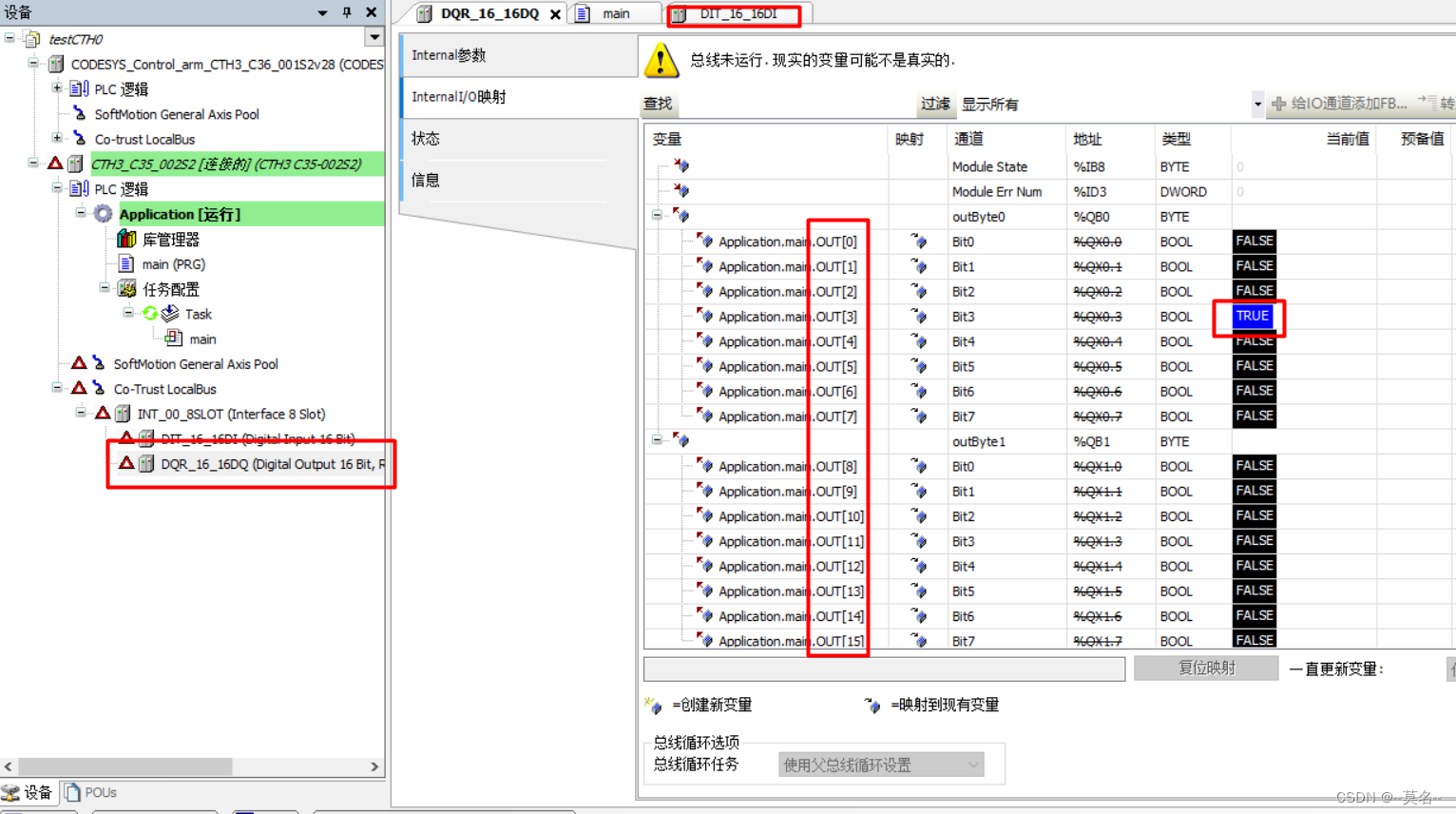Click the 变量 column header

pyautogui.click(x=766, y=139)
